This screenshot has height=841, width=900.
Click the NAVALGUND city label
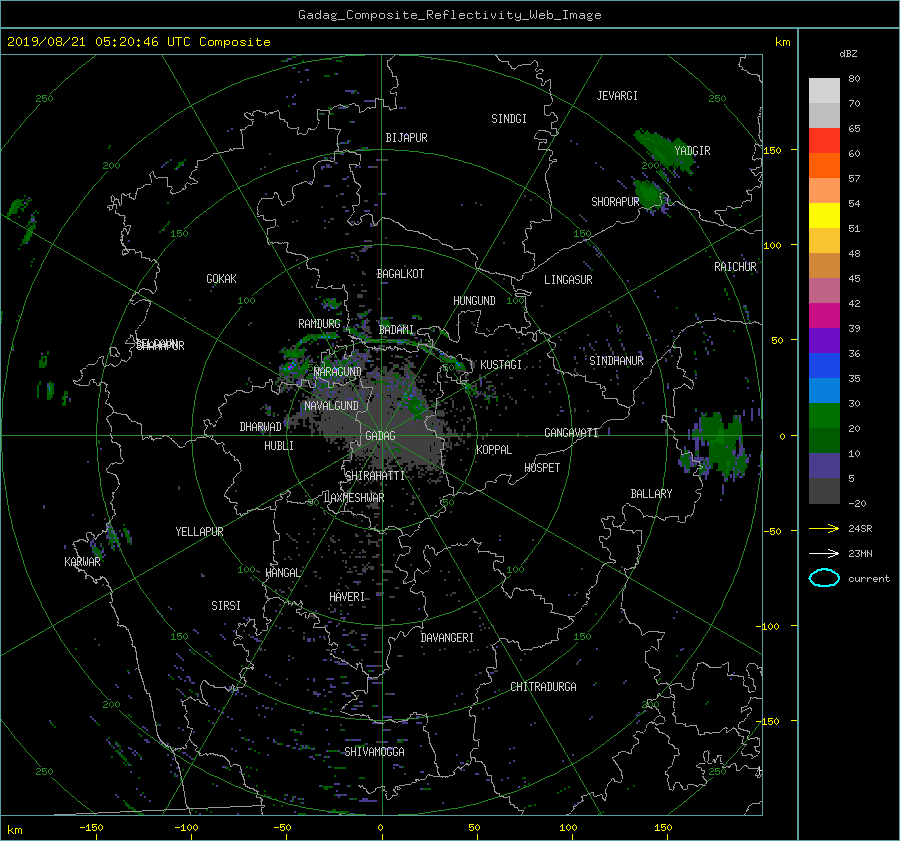tap(331, 406)
